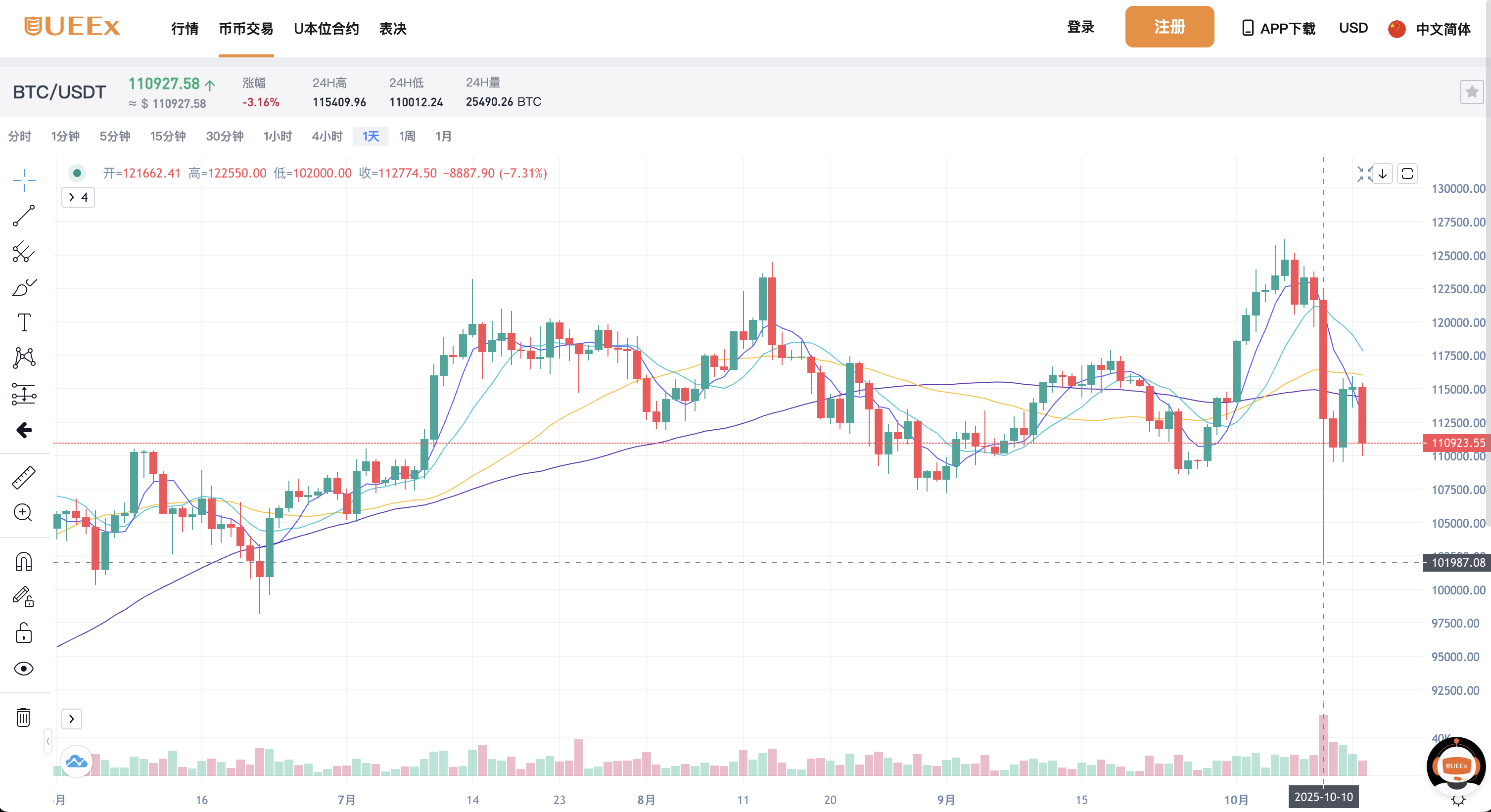Click the 登录 login link

tap(1080, 27)
